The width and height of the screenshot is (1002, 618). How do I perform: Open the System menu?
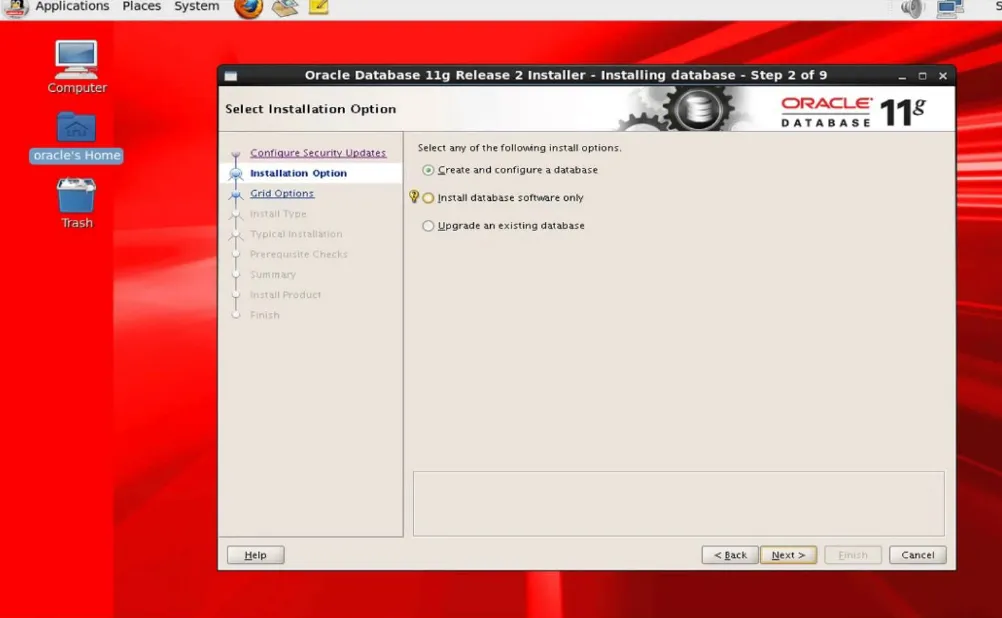196,6
